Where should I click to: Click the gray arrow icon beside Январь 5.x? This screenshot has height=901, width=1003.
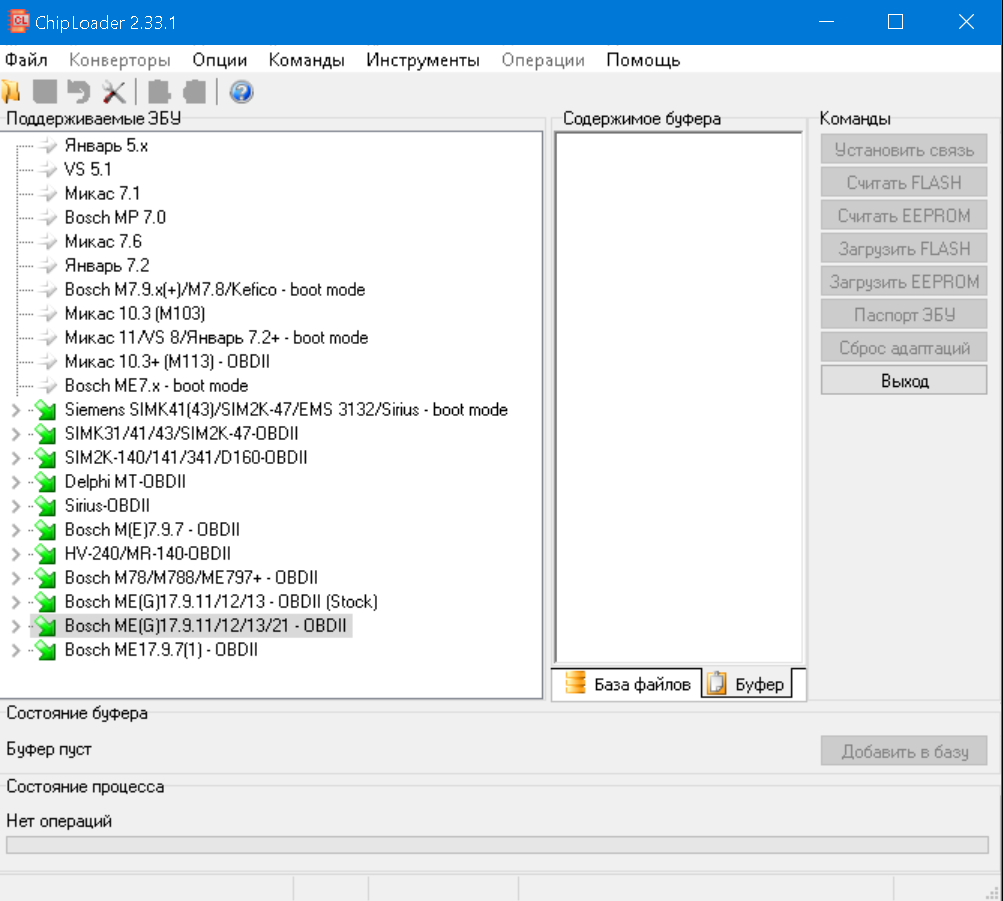click(x=47, y=146)
